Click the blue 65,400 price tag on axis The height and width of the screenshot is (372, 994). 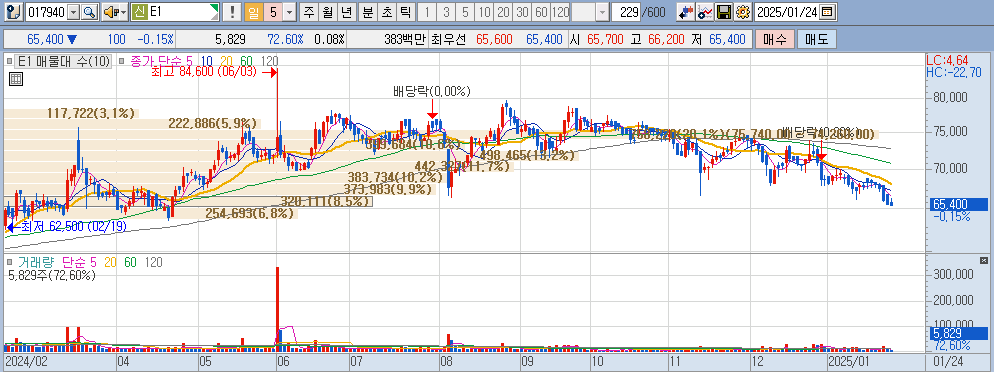(958, 204)
